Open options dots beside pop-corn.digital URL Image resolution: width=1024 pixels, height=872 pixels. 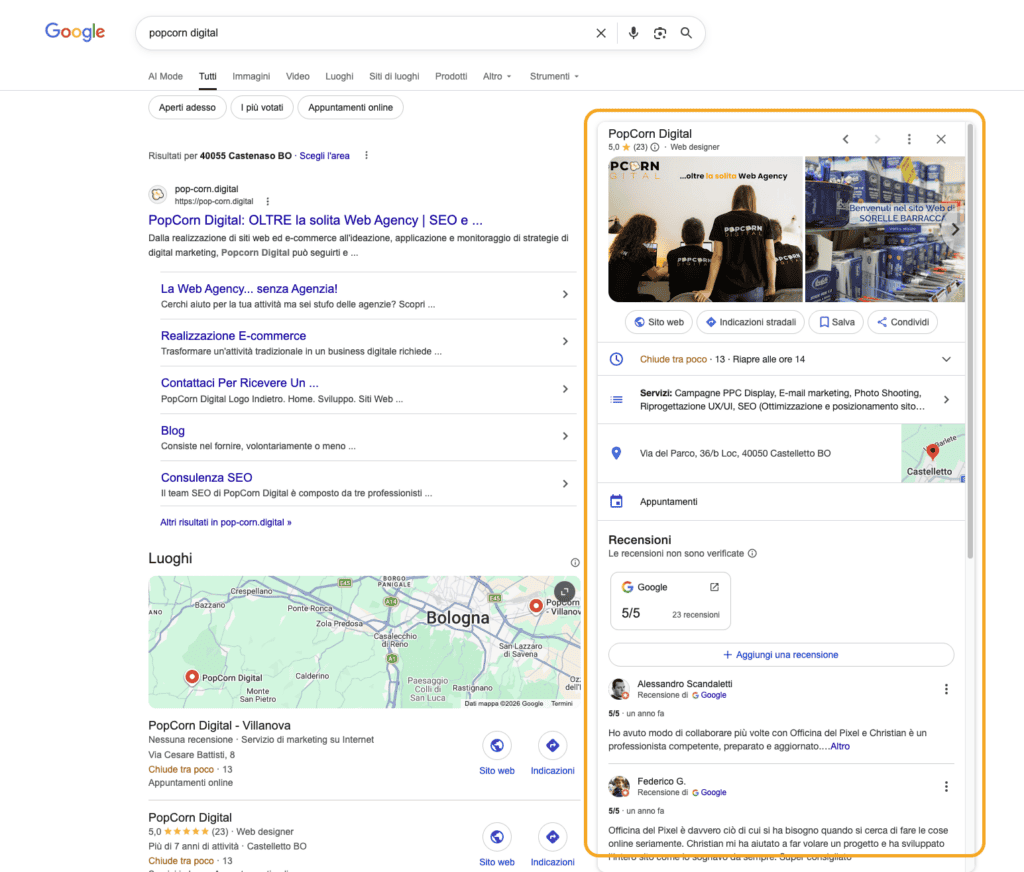(268, 201)
